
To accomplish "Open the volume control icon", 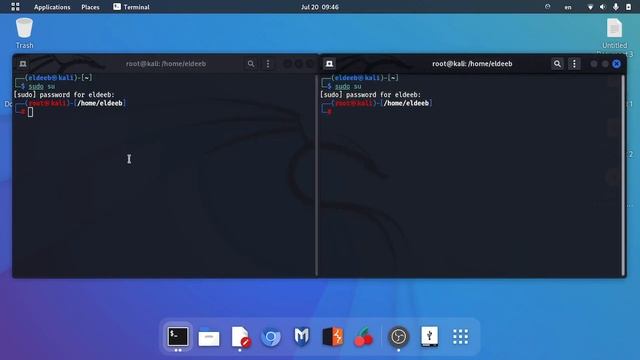I will click(602, 7).
